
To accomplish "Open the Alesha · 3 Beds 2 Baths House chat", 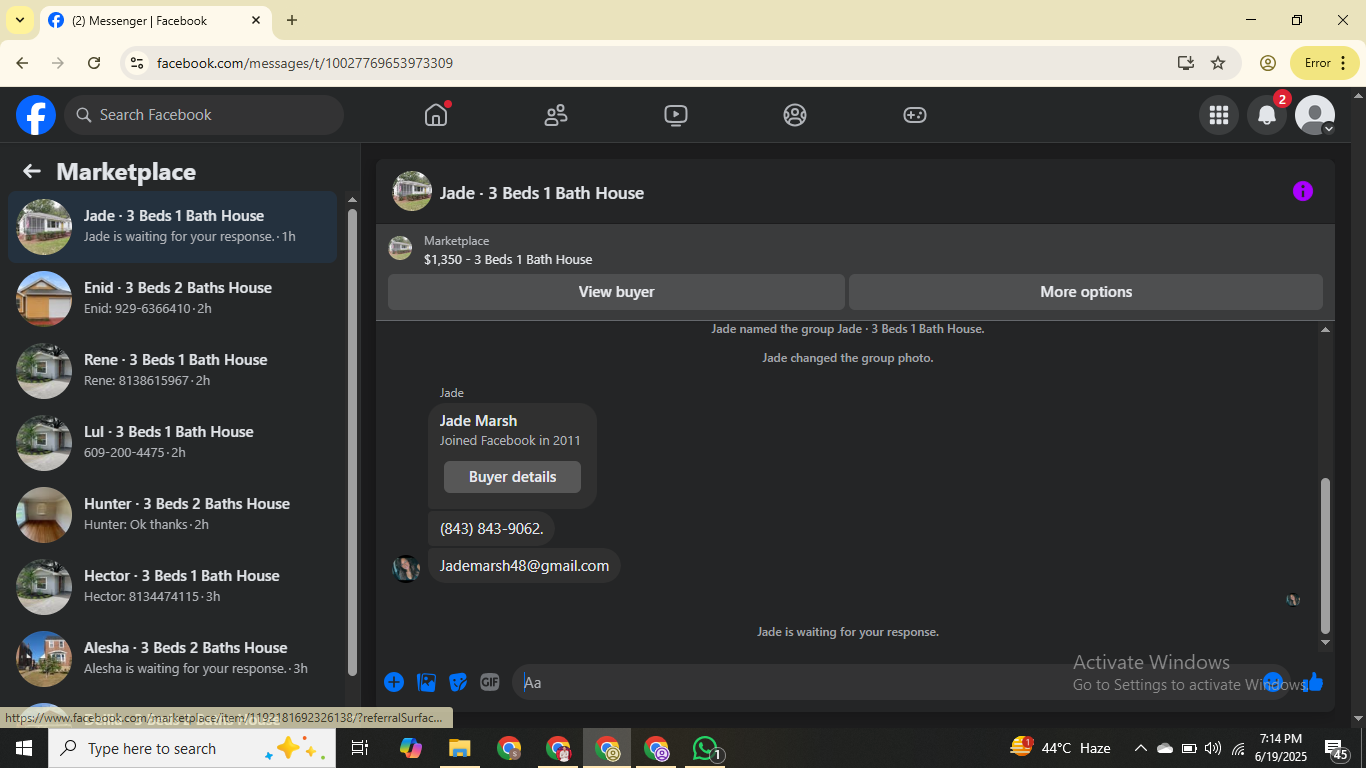I will (x=173, y=659).
